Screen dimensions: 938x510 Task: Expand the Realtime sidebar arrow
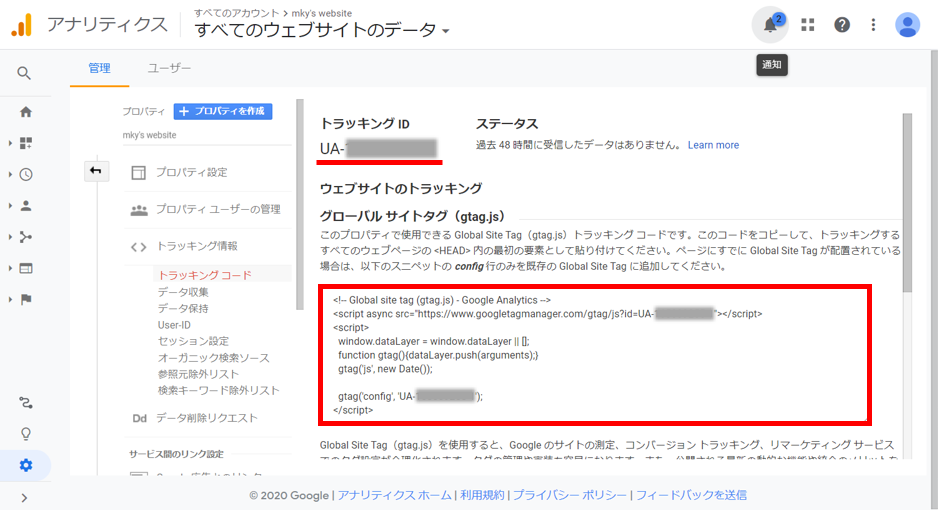point(10,175)
